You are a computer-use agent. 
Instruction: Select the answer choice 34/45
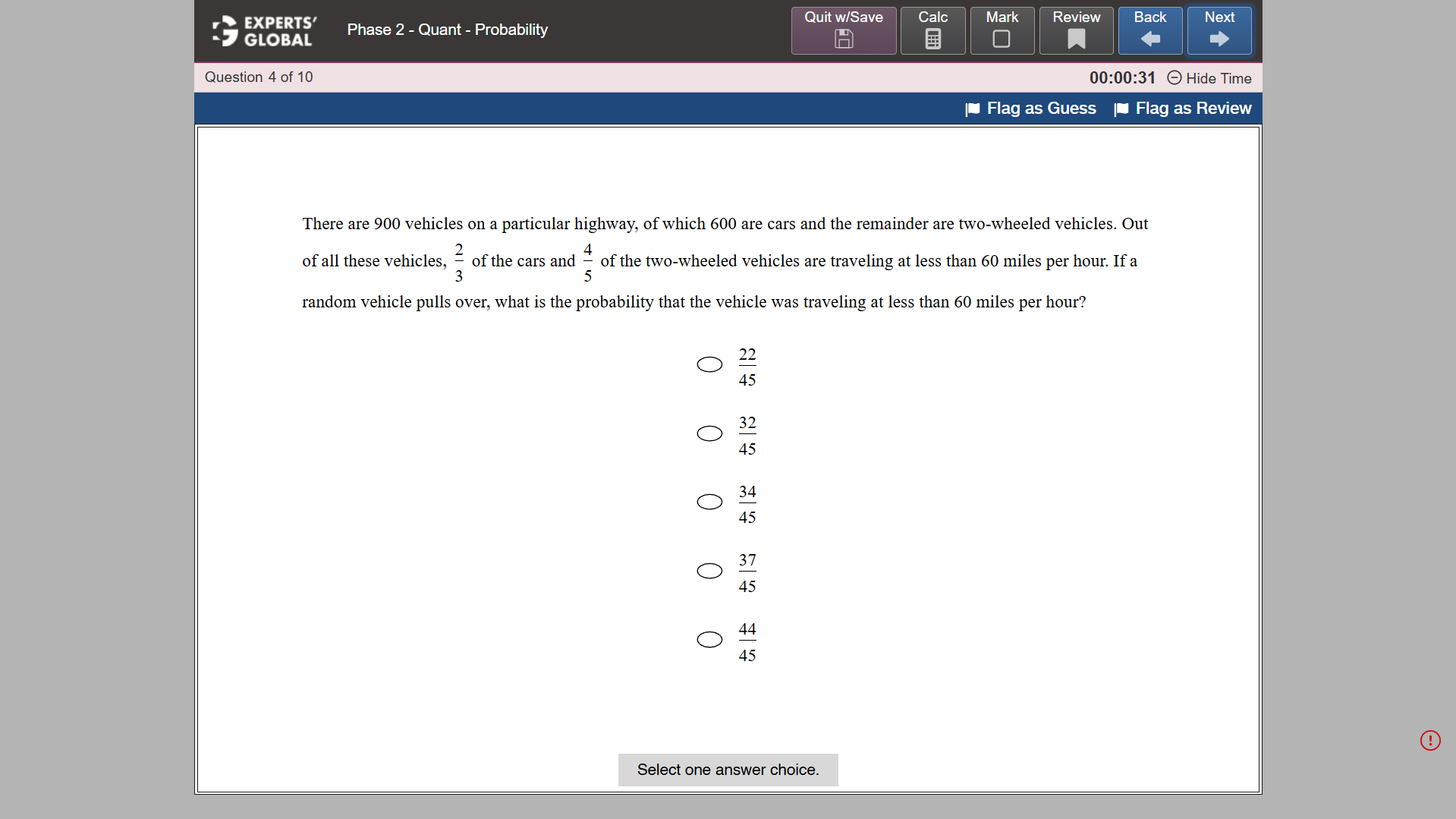(708, 502)
